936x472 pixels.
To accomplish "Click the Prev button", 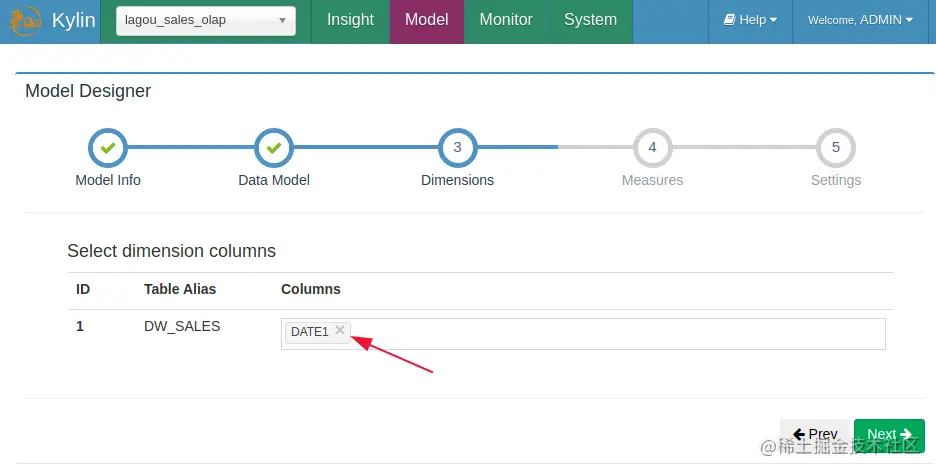I will 814,434.
